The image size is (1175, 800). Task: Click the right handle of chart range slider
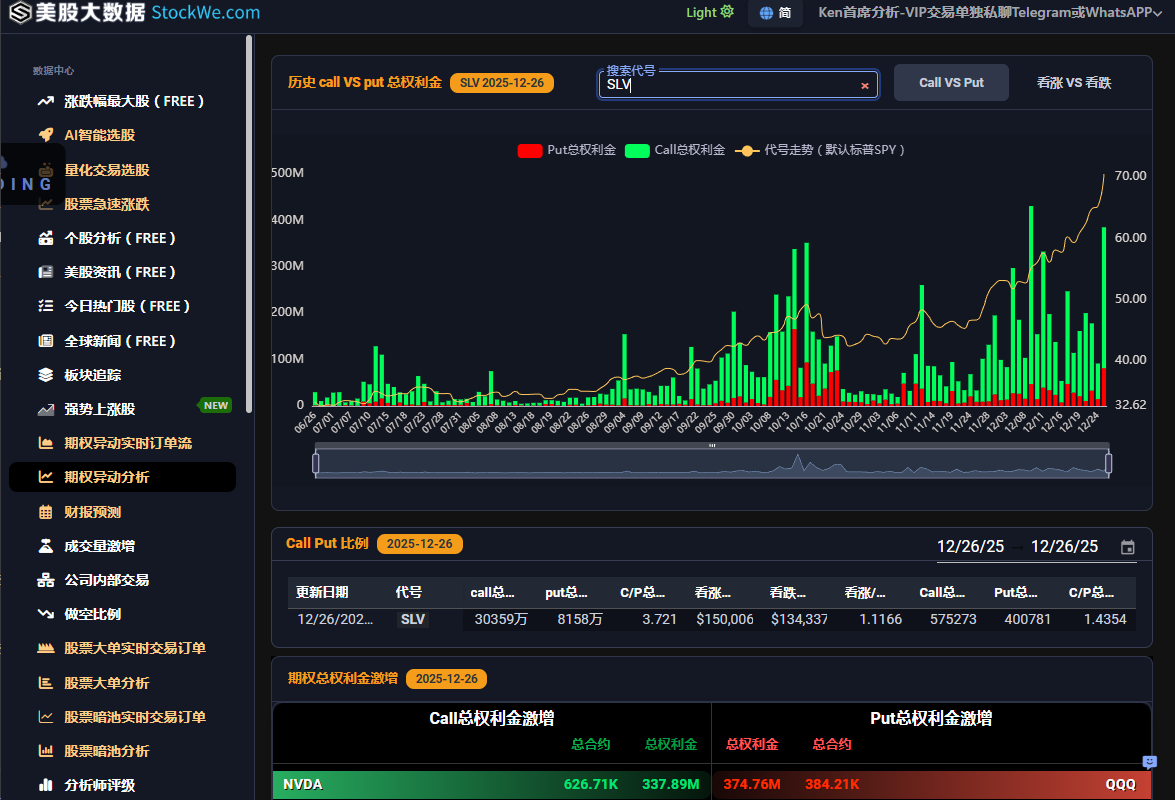1108,464
